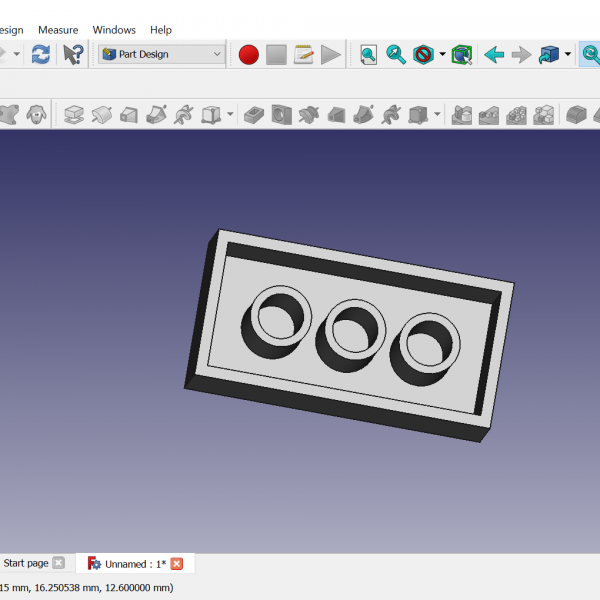Screen dimensions: 600x600
Task: Open the Help menu
Action: 160,30
